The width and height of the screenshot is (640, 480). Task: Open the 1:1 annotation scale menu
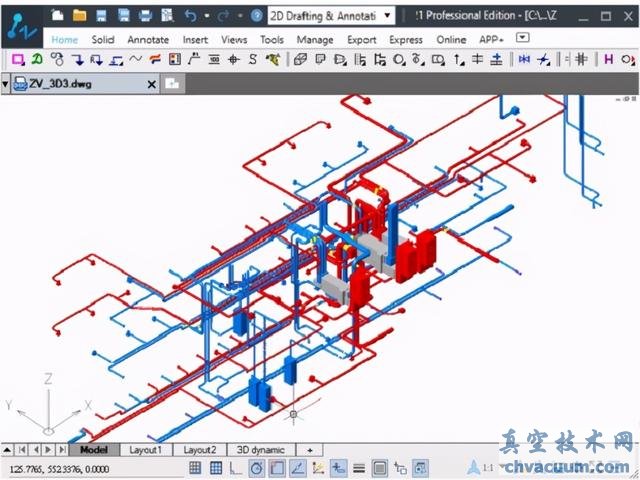click(488, 467)
